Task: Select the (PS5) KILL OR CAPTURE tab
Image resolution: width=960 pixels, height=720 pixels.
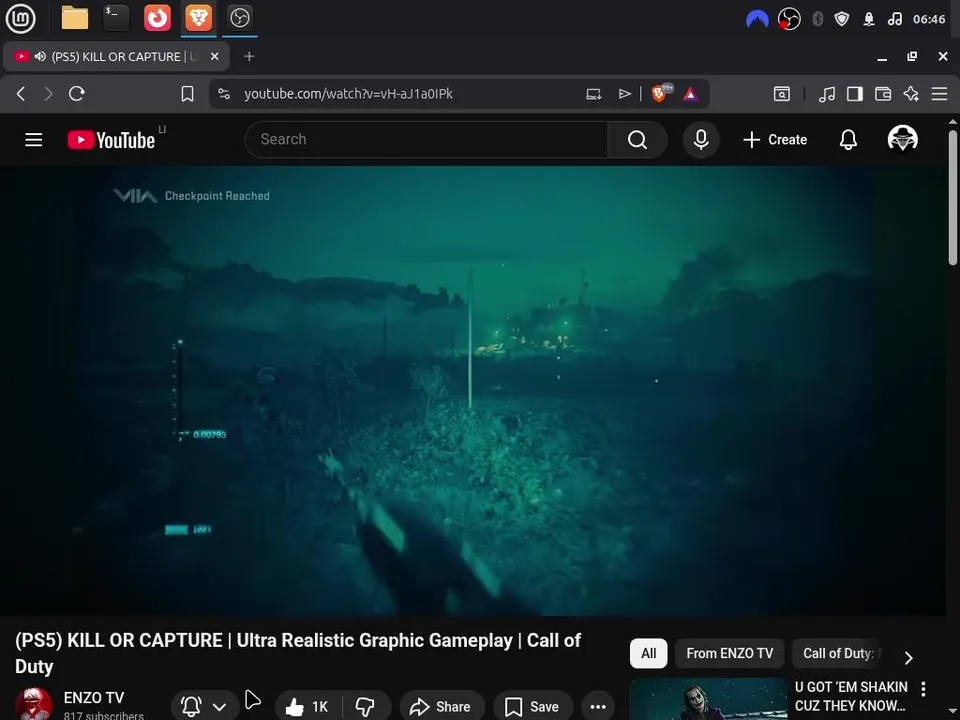Action: coord(116,56)
